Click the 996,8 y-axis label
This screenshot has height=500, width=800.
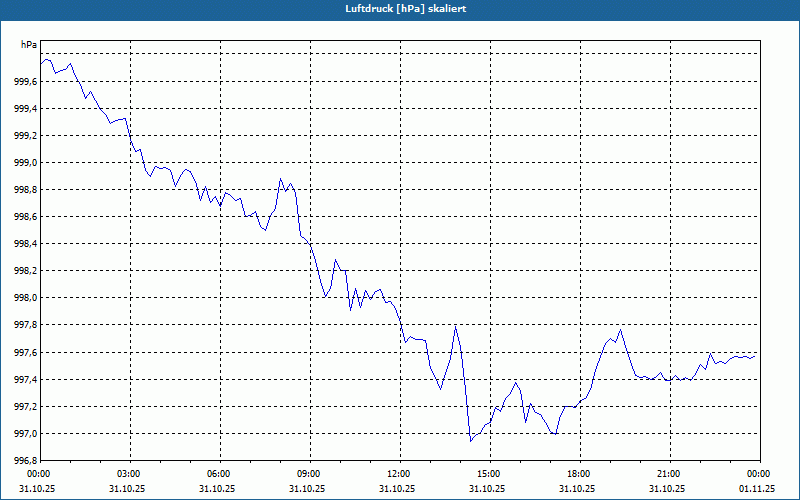26,461
